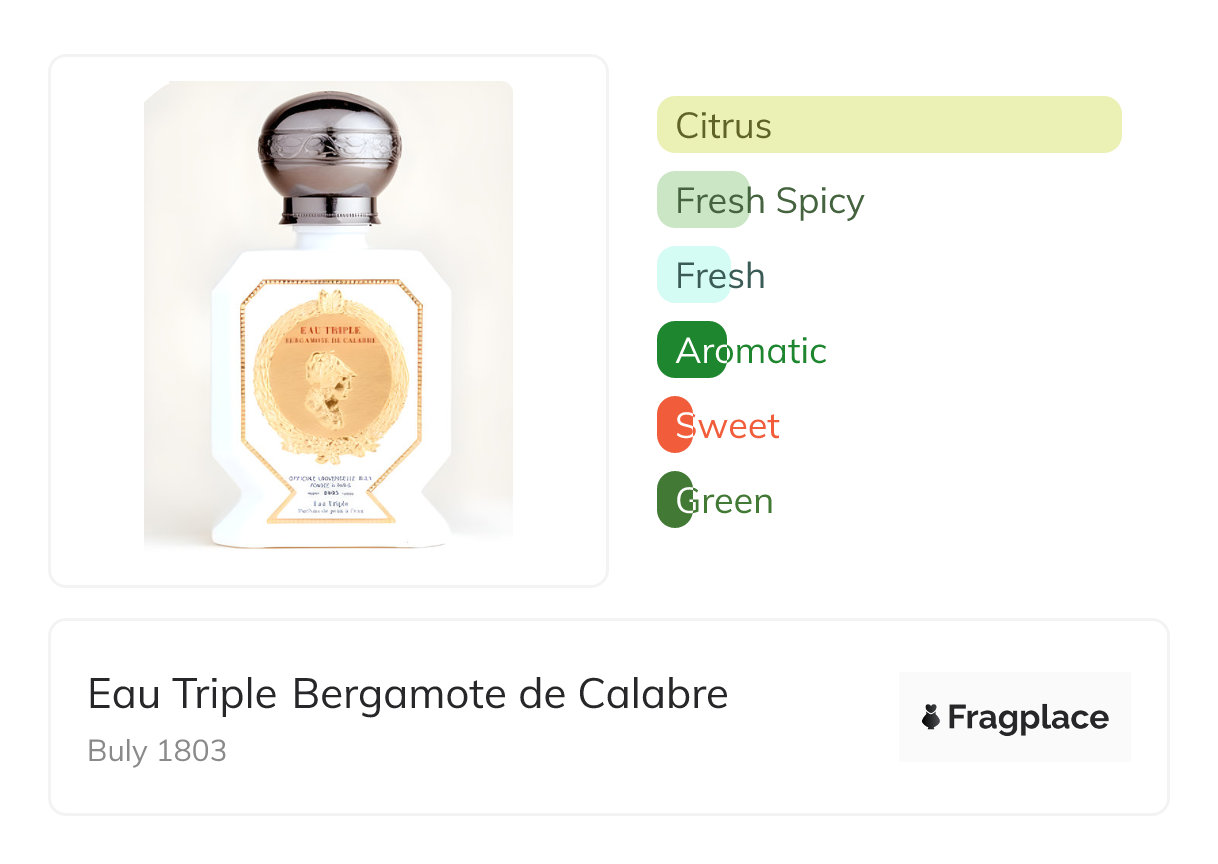Open the Buly 1803 brand link
This screenshot has width=1218, height=864.
157,750
